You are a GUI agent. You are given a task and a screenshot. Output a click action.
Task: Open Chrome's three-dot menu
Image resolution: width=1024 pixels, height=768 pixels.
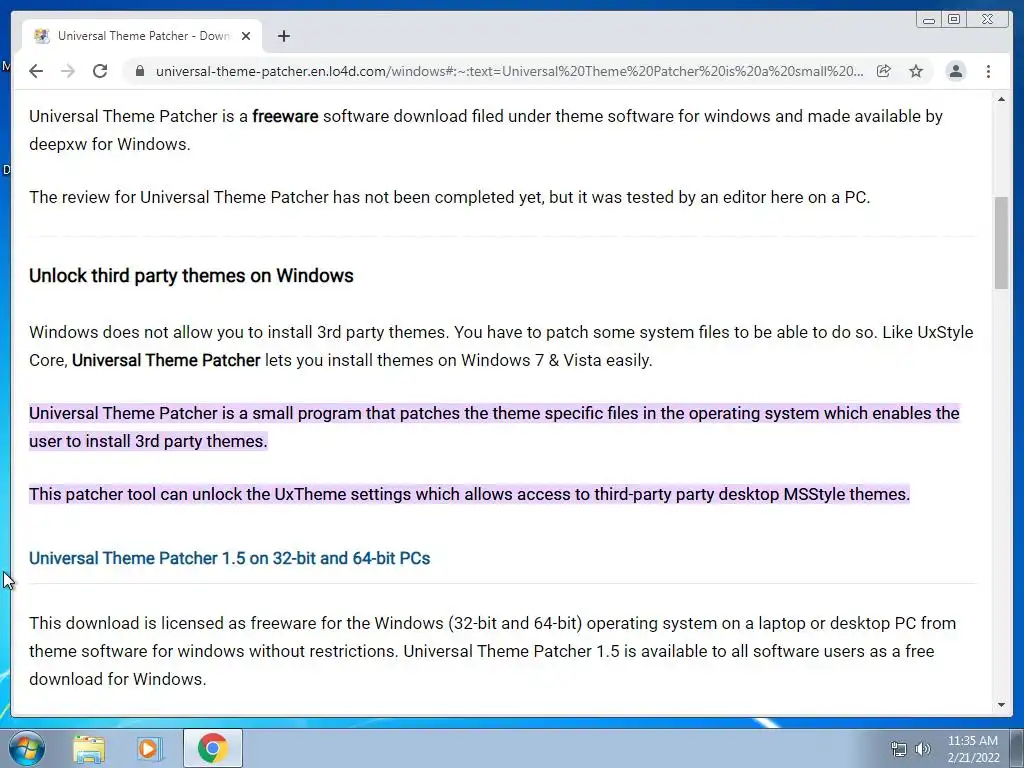click(988, 71)
